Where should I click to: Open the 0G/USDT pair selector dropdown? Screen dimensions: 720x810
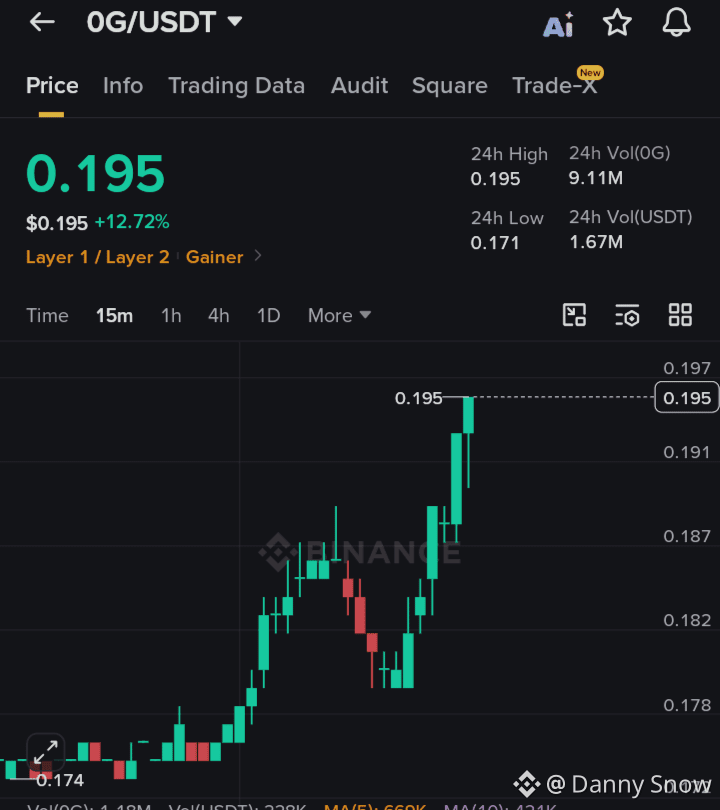click(164, 22)
